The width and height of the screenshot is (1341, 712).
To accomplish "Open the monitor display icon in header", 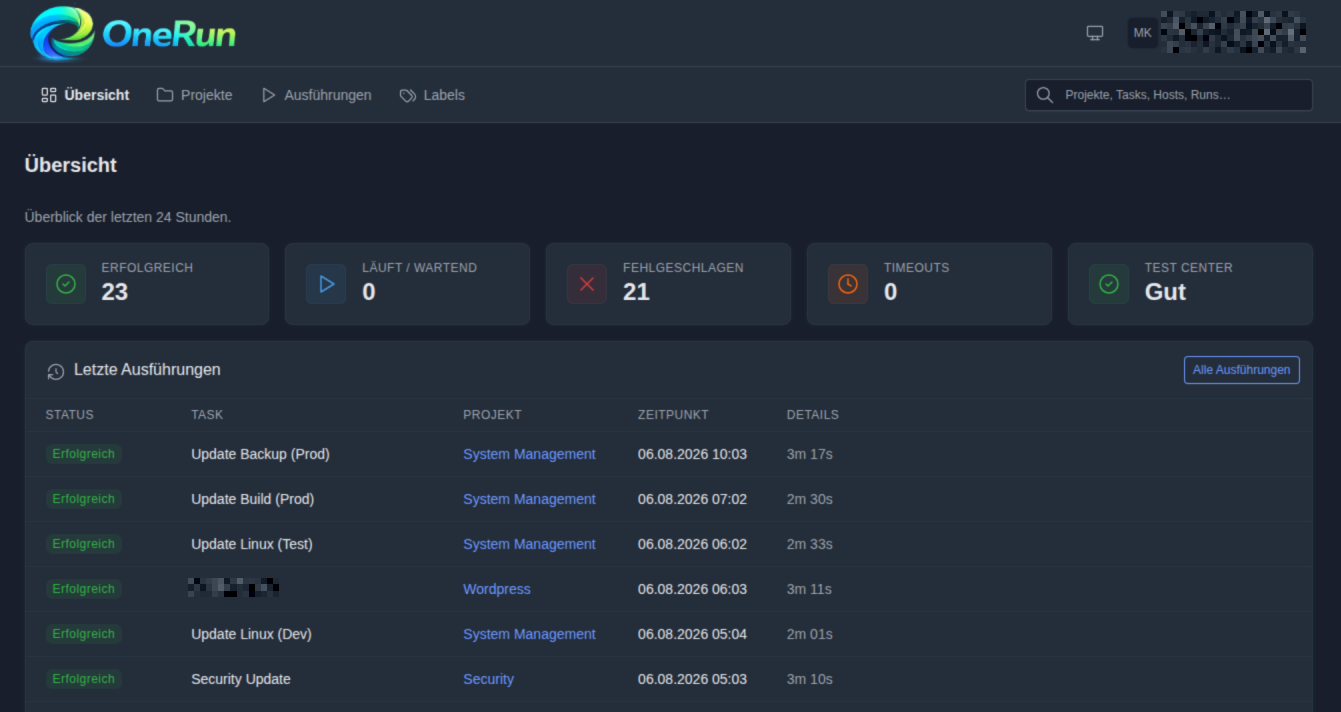I will point(1095,33).
